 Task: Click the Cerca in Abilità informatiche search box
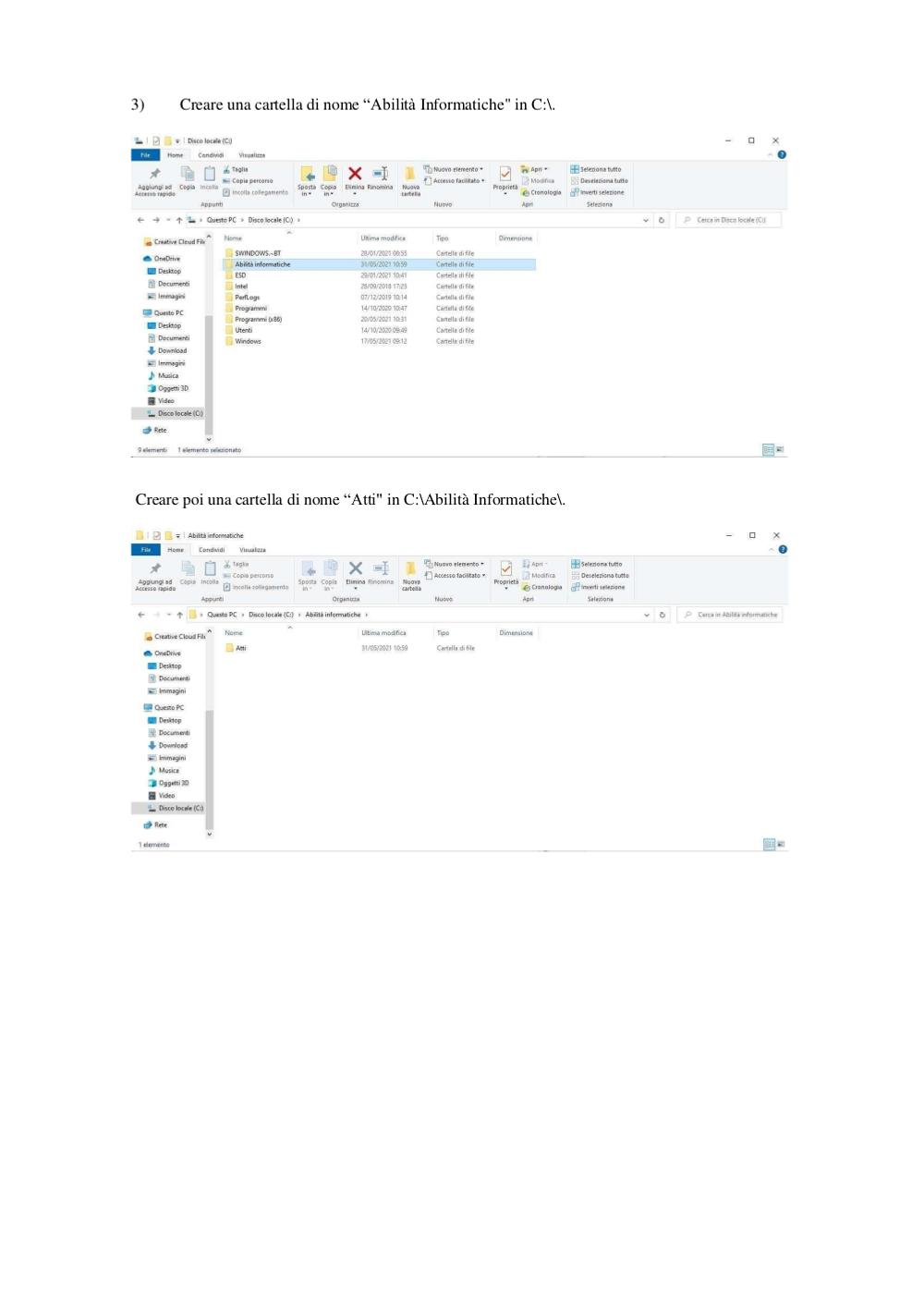tap(730, 615)
